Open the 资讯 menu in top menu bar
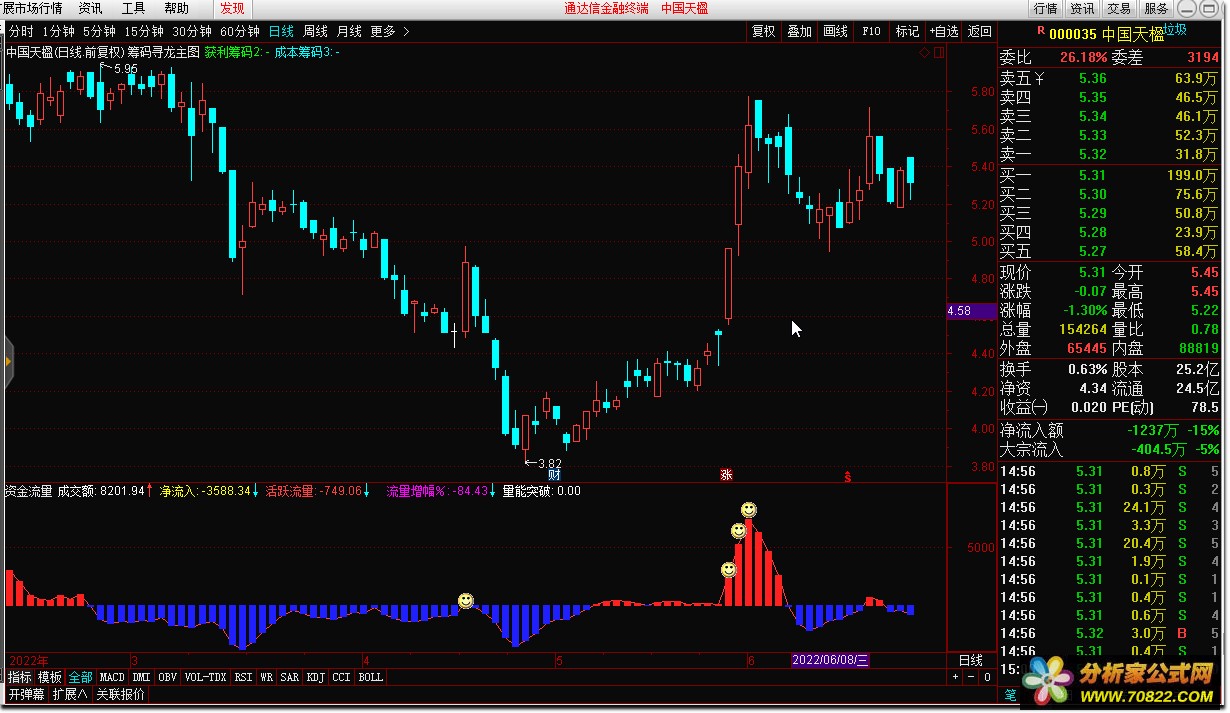 [90, 8]
